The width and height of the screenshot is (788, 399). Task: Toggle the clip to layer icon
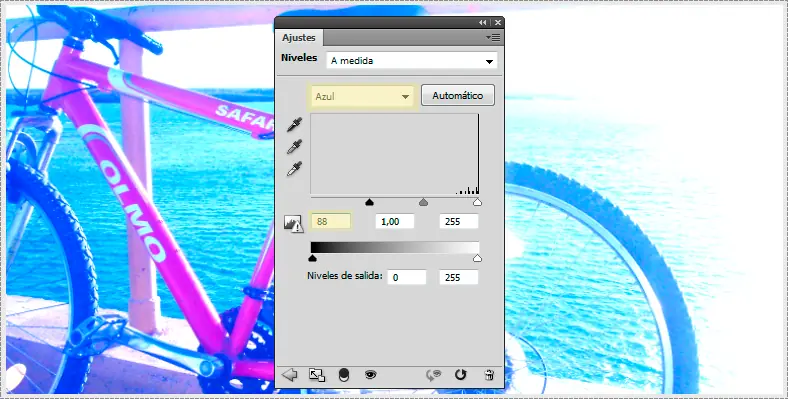344,375
